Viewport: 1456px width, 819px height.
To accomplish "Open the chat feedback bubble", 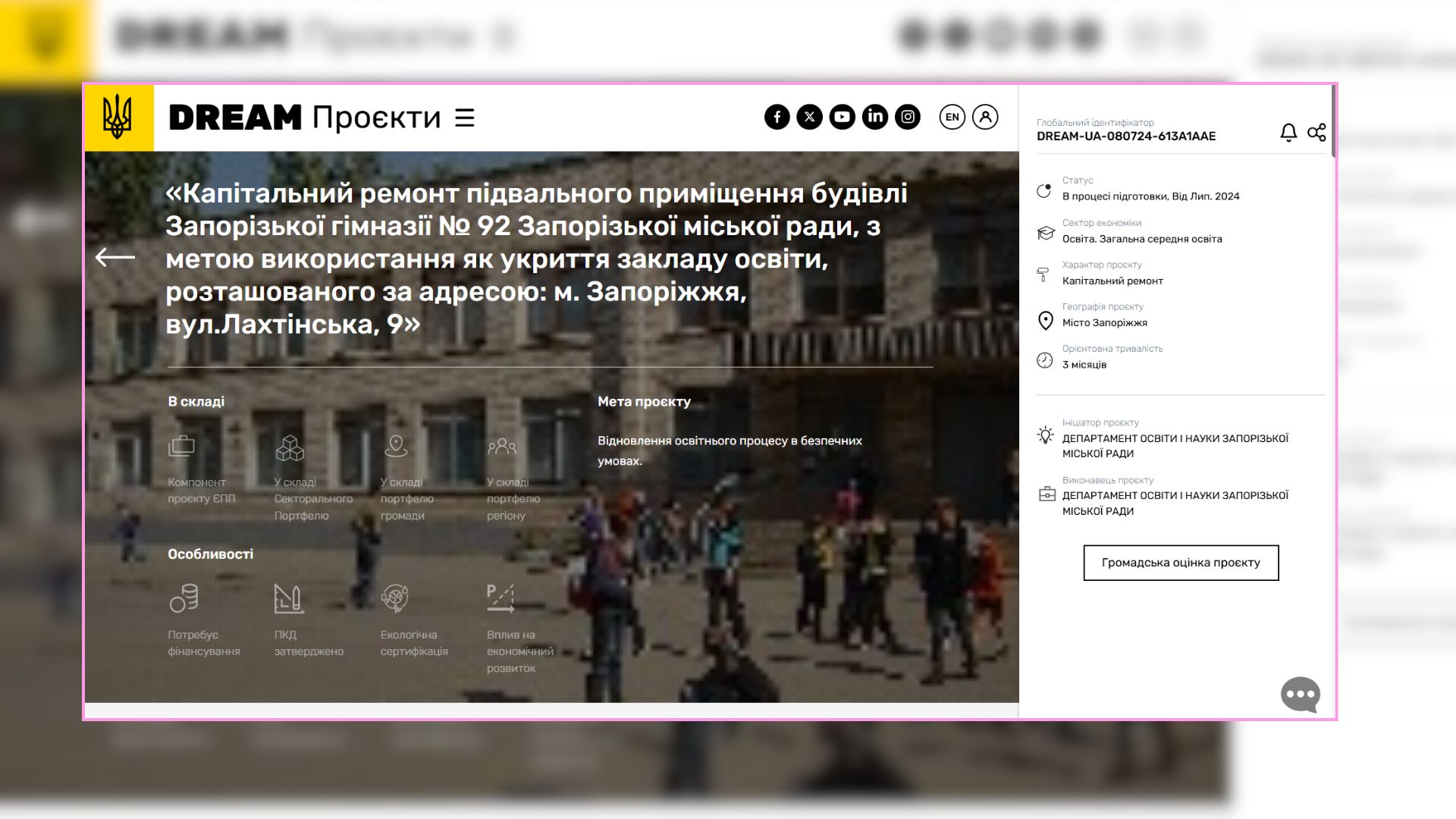I will click(x=1299, y=694).
